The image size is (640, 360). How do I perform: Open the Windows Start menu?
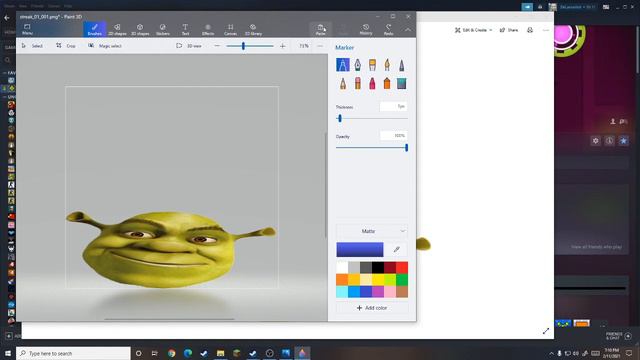coord(8,353)
